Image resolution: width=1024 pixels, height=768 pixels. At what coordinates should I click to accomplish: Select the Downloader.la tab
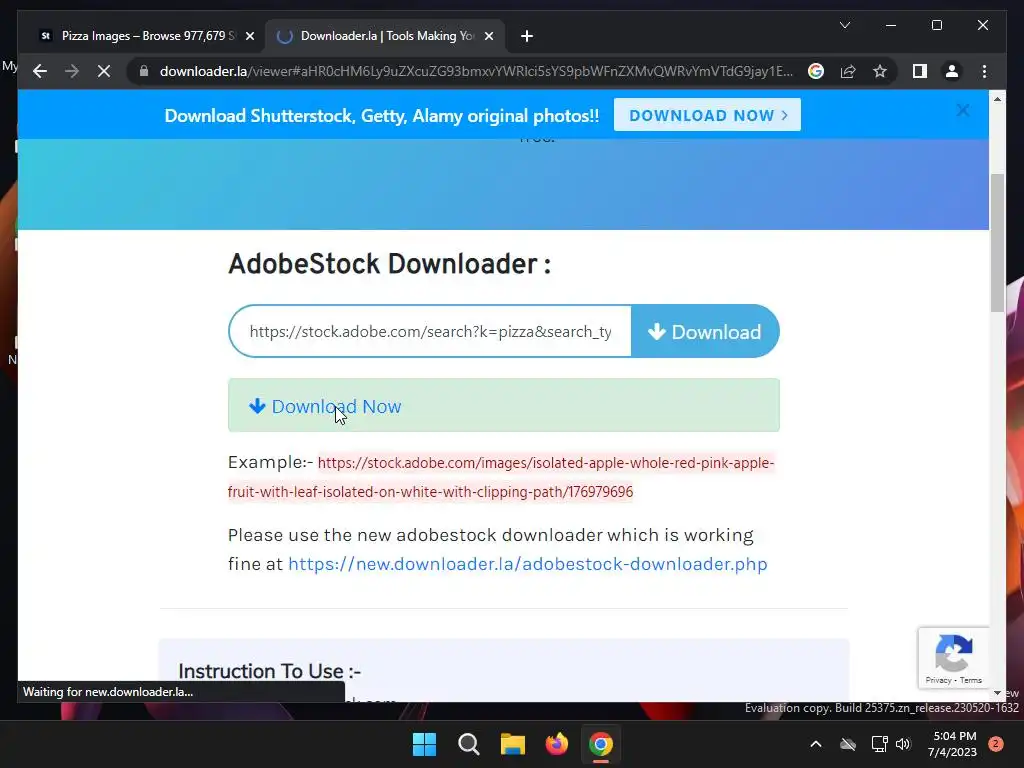tap(385, 36)
